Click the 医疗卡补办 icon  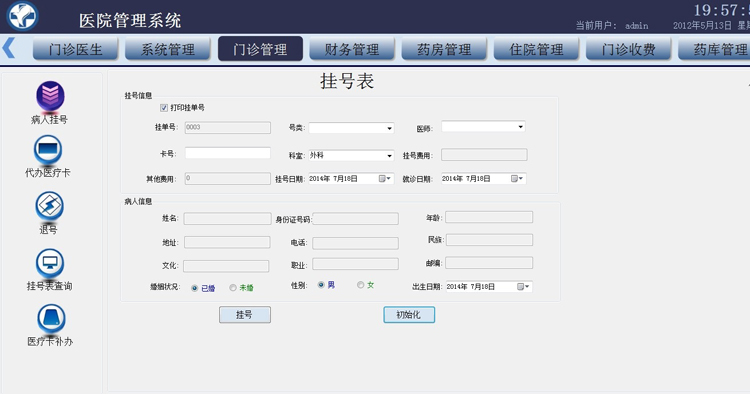tap(51, 318)
